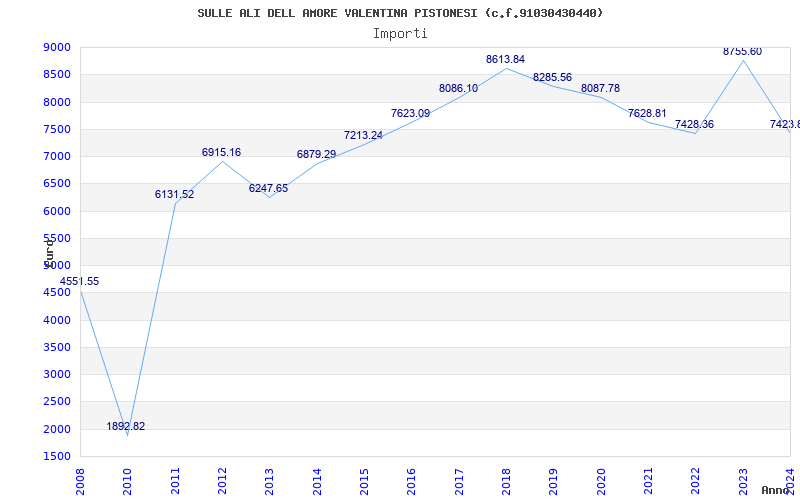The image size is (800, 500).
Task: Select the 6879.29 data label
Action: coord(316,154)
